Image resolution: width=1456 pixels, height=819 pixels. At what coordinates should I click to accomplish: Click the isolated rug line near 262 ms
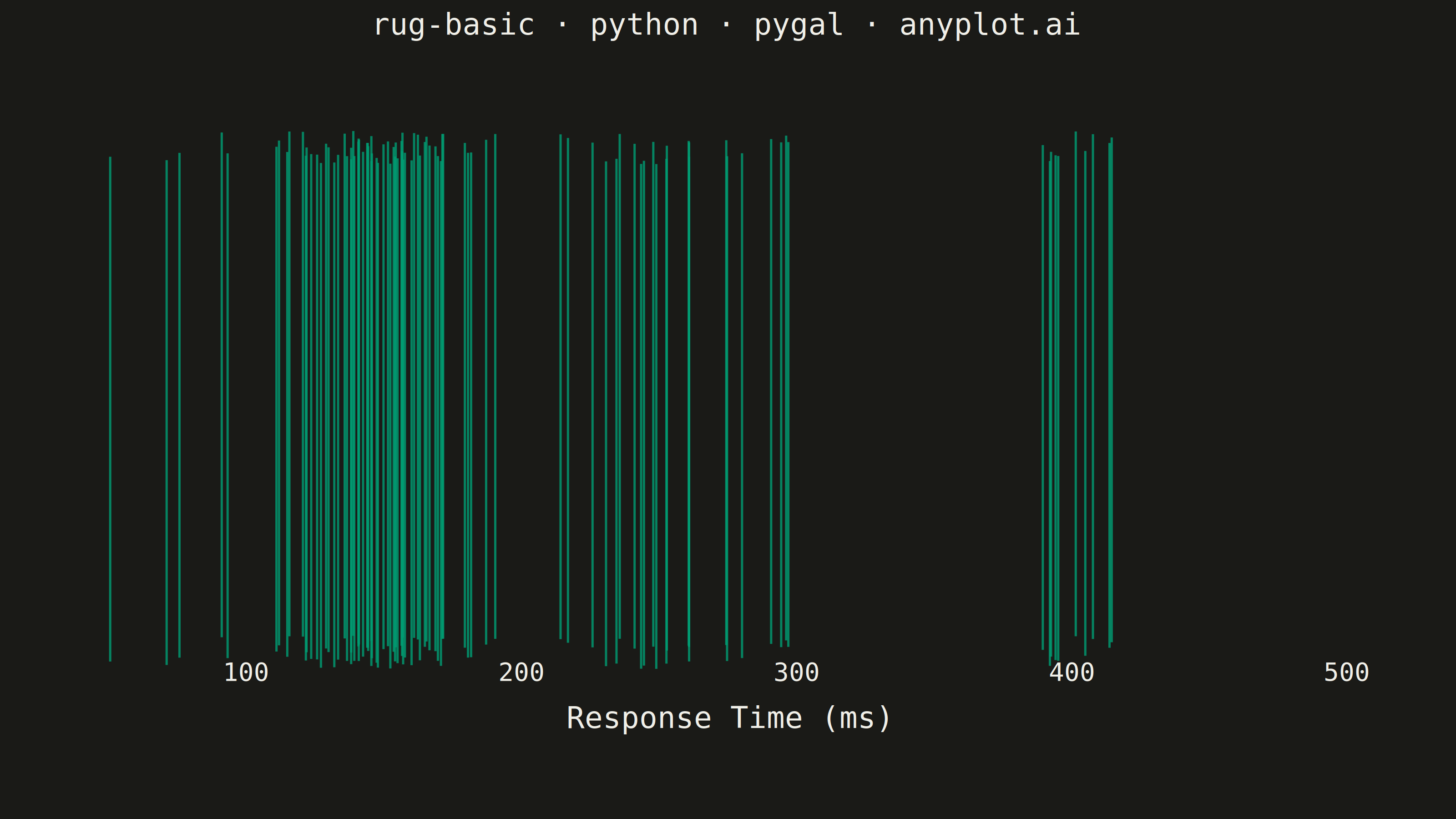coord(689,401)
